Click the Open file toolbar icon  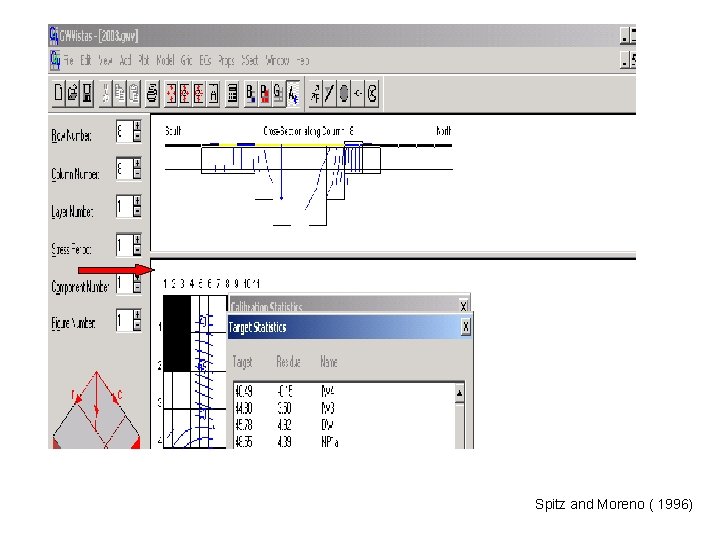point(72,94)
